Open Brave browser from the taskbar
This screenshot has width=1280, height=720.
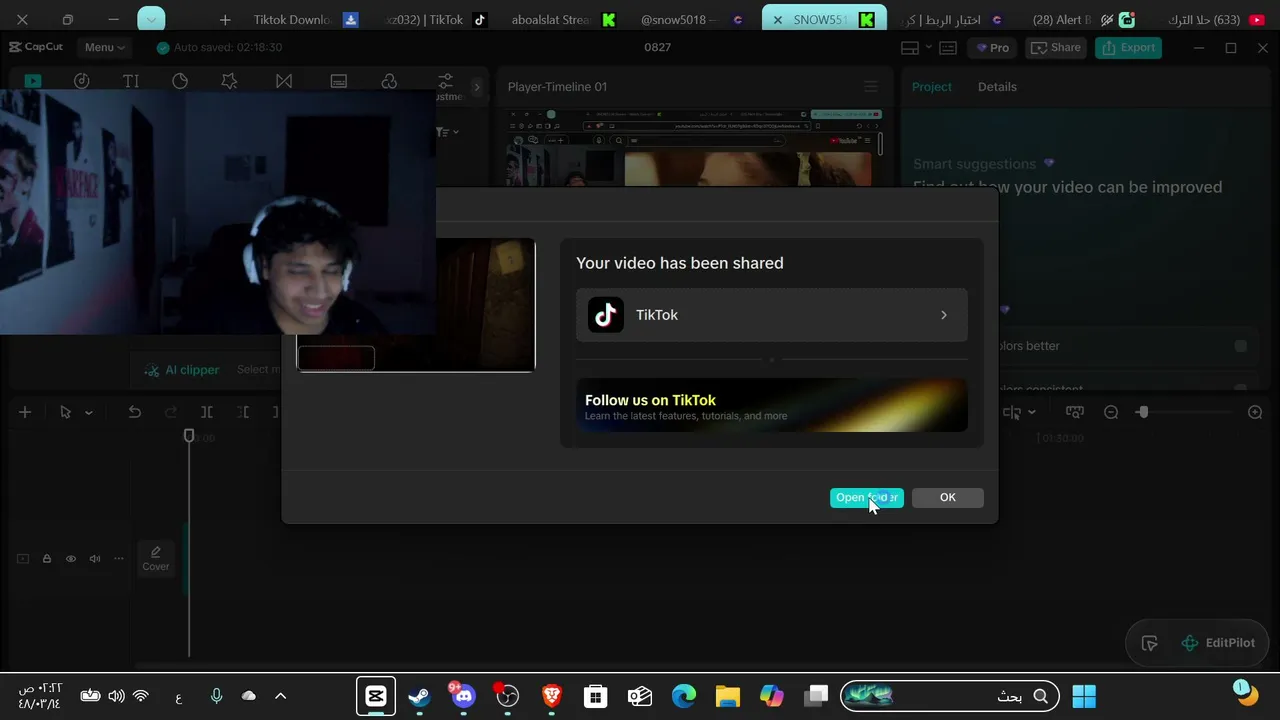point(551,696)
